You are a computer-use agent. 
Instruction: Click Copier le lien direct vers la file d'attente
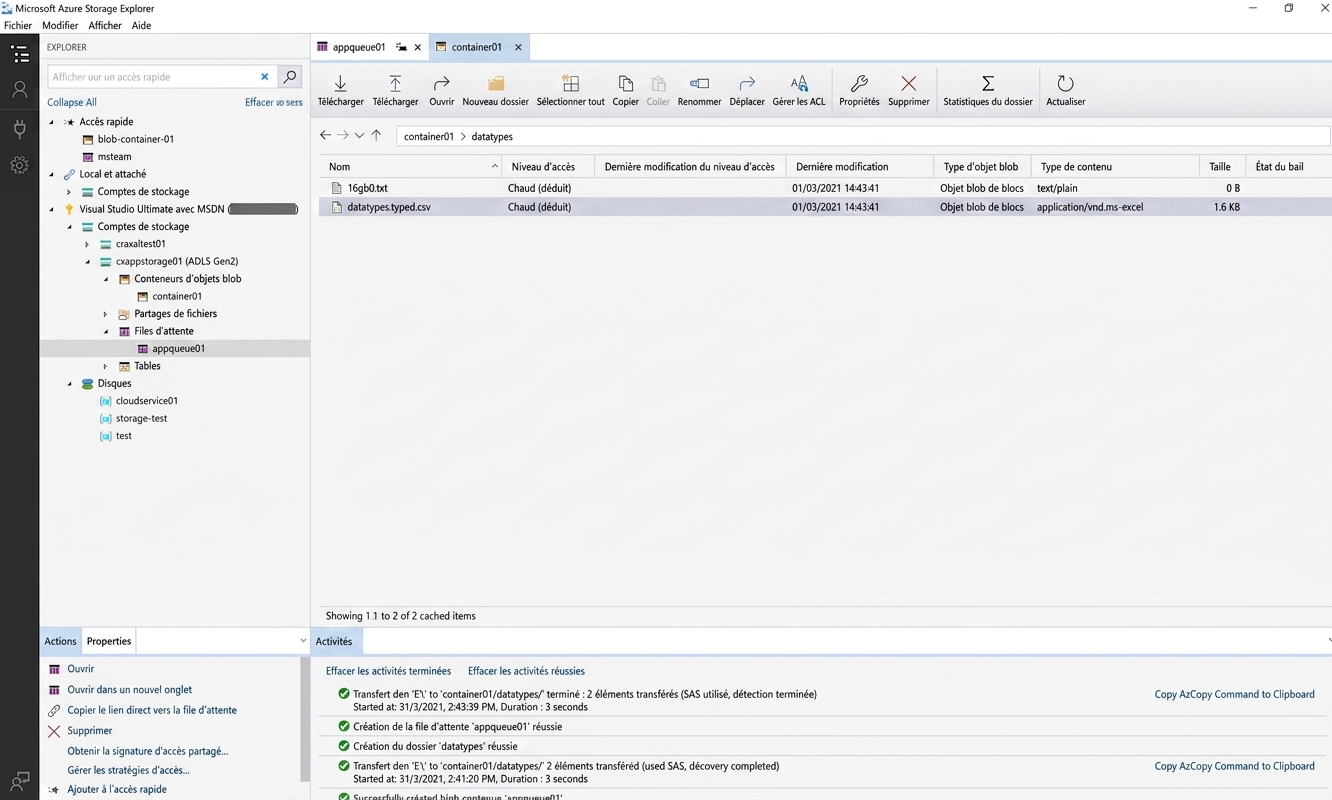[x=152, y=710]
